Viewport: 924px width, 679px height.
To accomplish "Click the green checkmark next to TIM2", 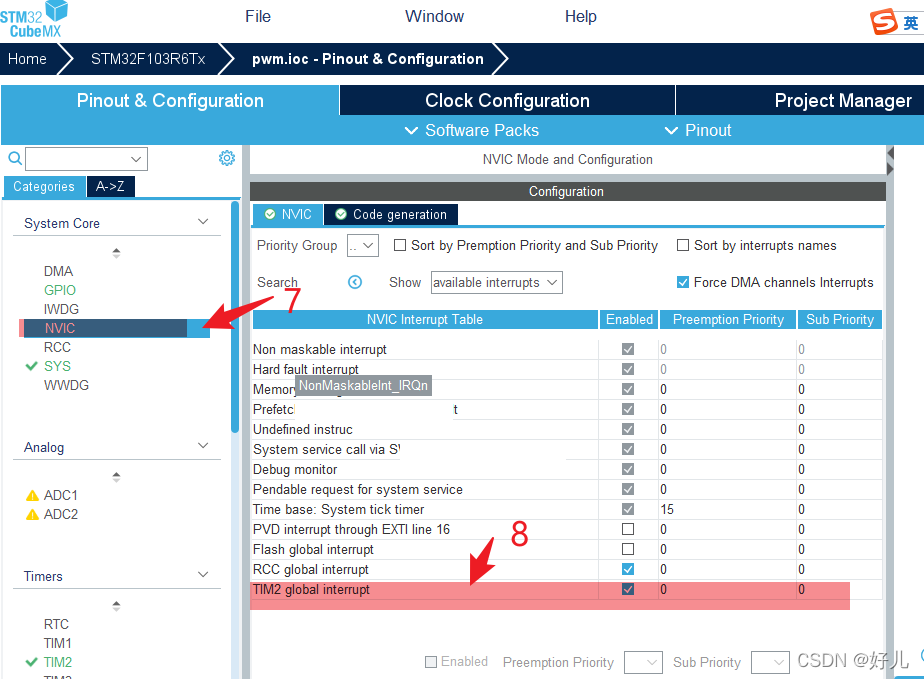I will [32, 662].
